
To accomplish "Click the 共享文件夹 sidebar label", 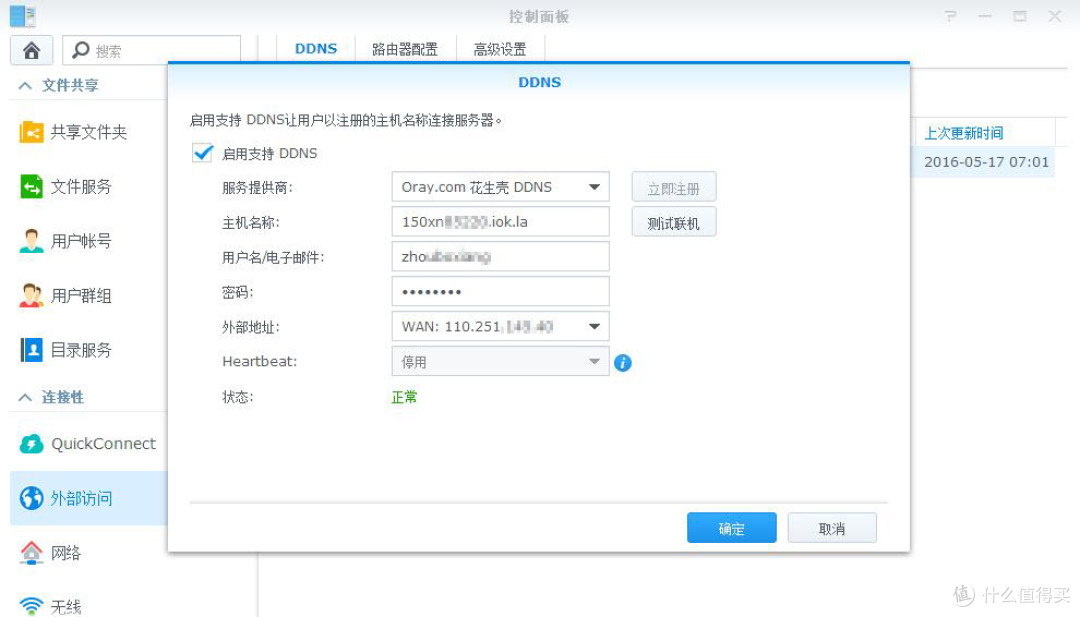I will pyautogui.click(x=89, y=132).
